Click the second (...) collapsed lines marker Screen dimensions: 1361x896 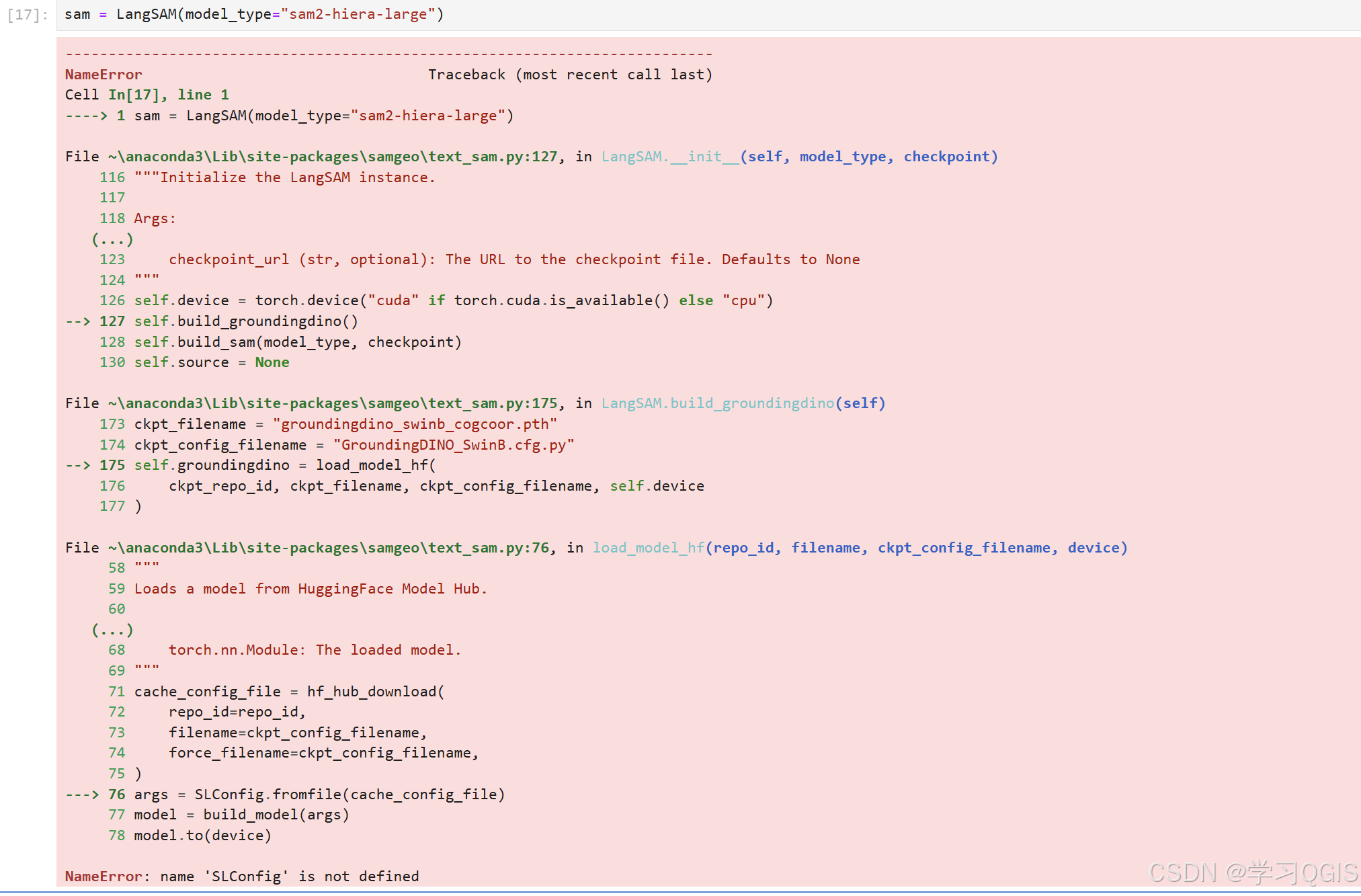click(x=112, y=630)
